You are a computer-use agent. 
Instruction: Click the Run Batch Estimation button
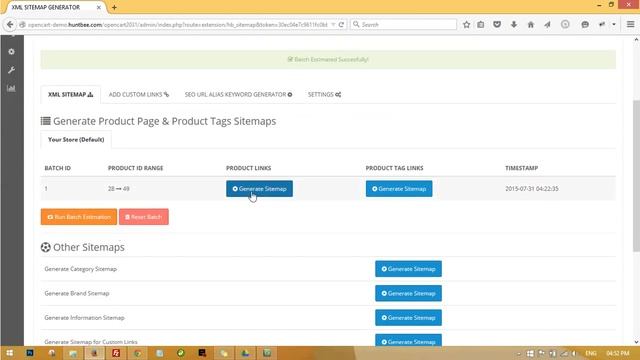79,217
